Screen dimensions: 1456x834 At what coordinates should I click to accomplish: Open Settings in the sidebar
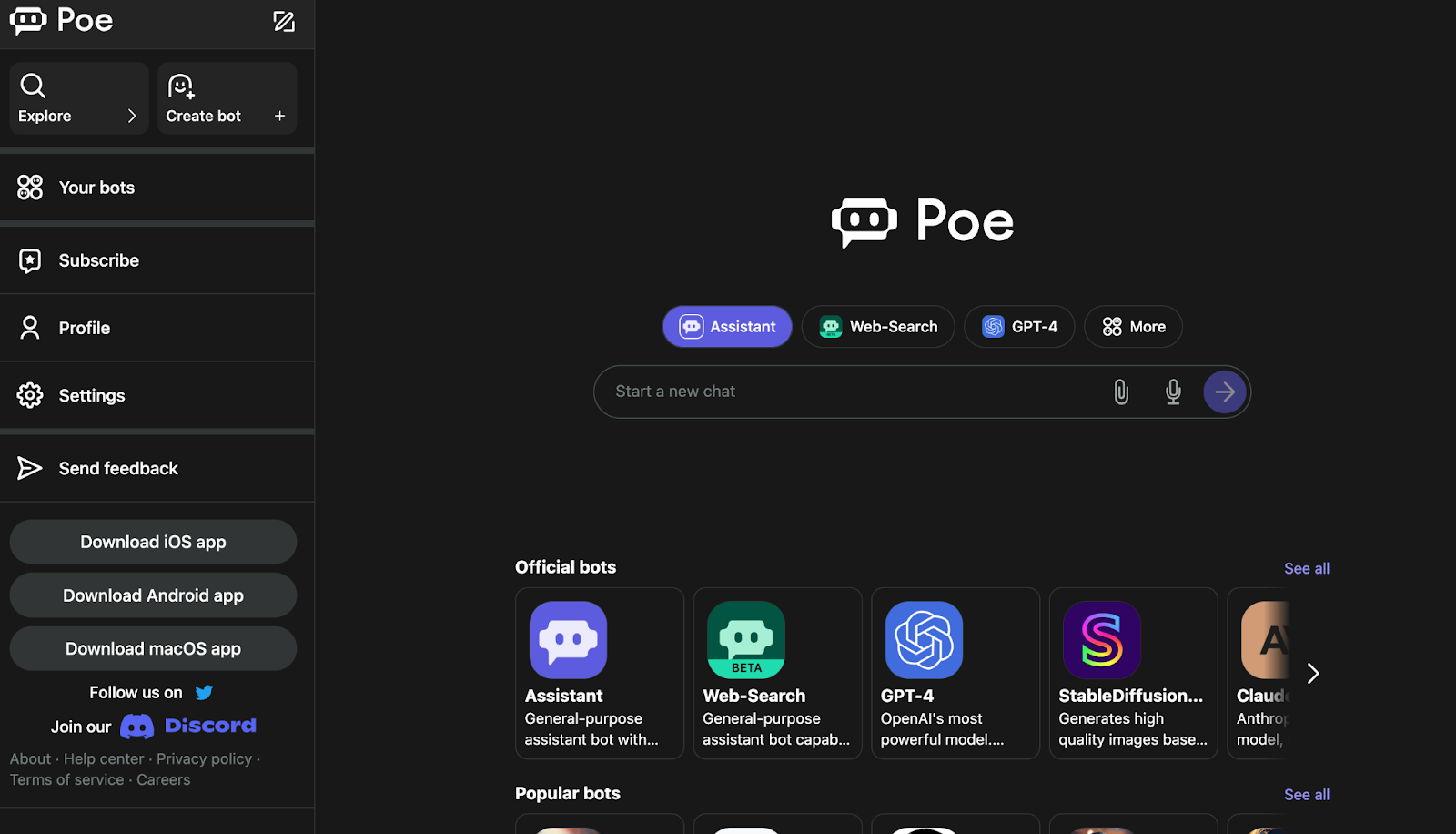point(157,395)
